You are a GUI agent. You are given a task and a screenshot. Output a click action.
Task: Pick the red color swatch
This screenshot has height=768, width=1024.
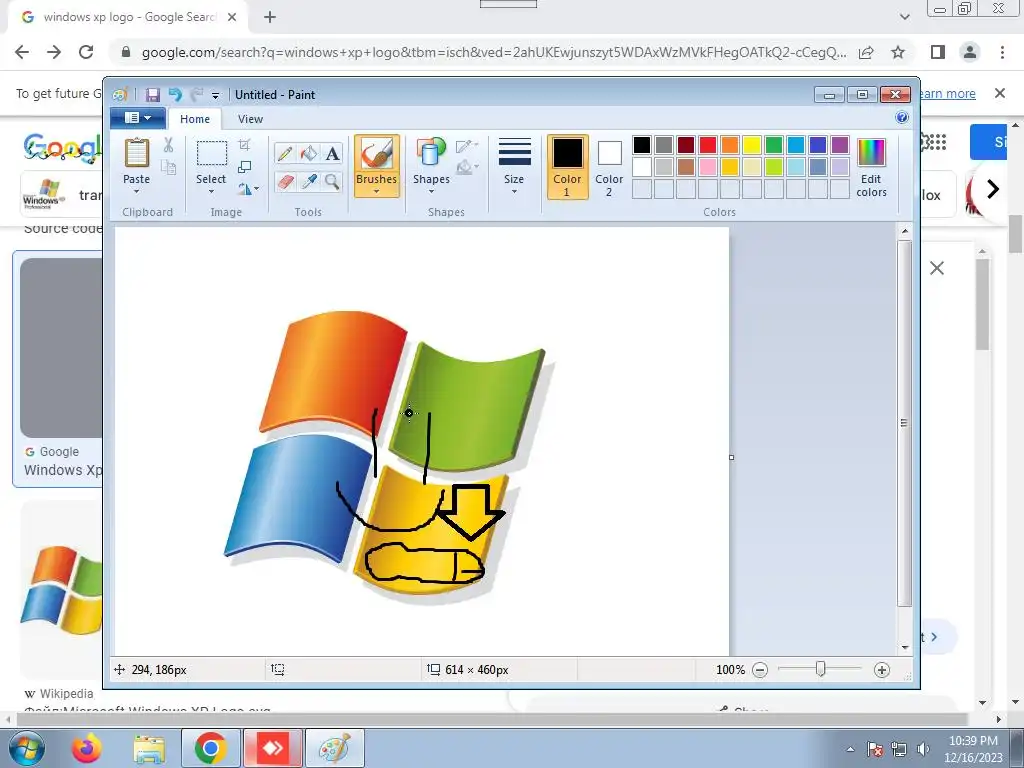click(x=707, y=145)
